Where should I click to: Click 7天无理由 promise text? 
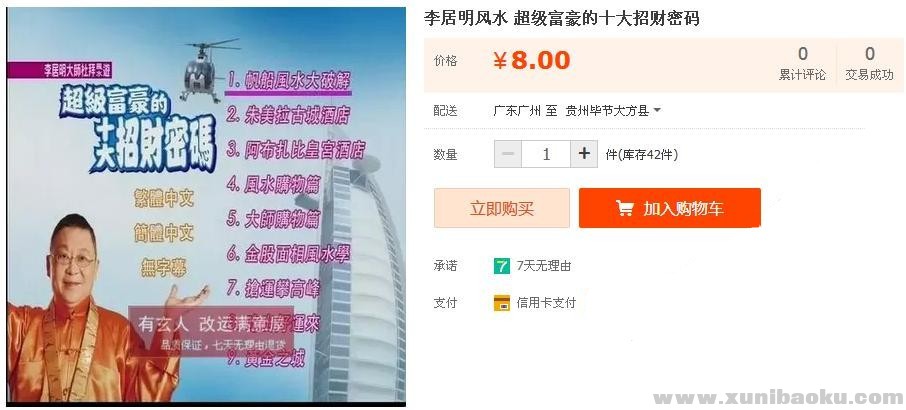click(x=544, y=266)
